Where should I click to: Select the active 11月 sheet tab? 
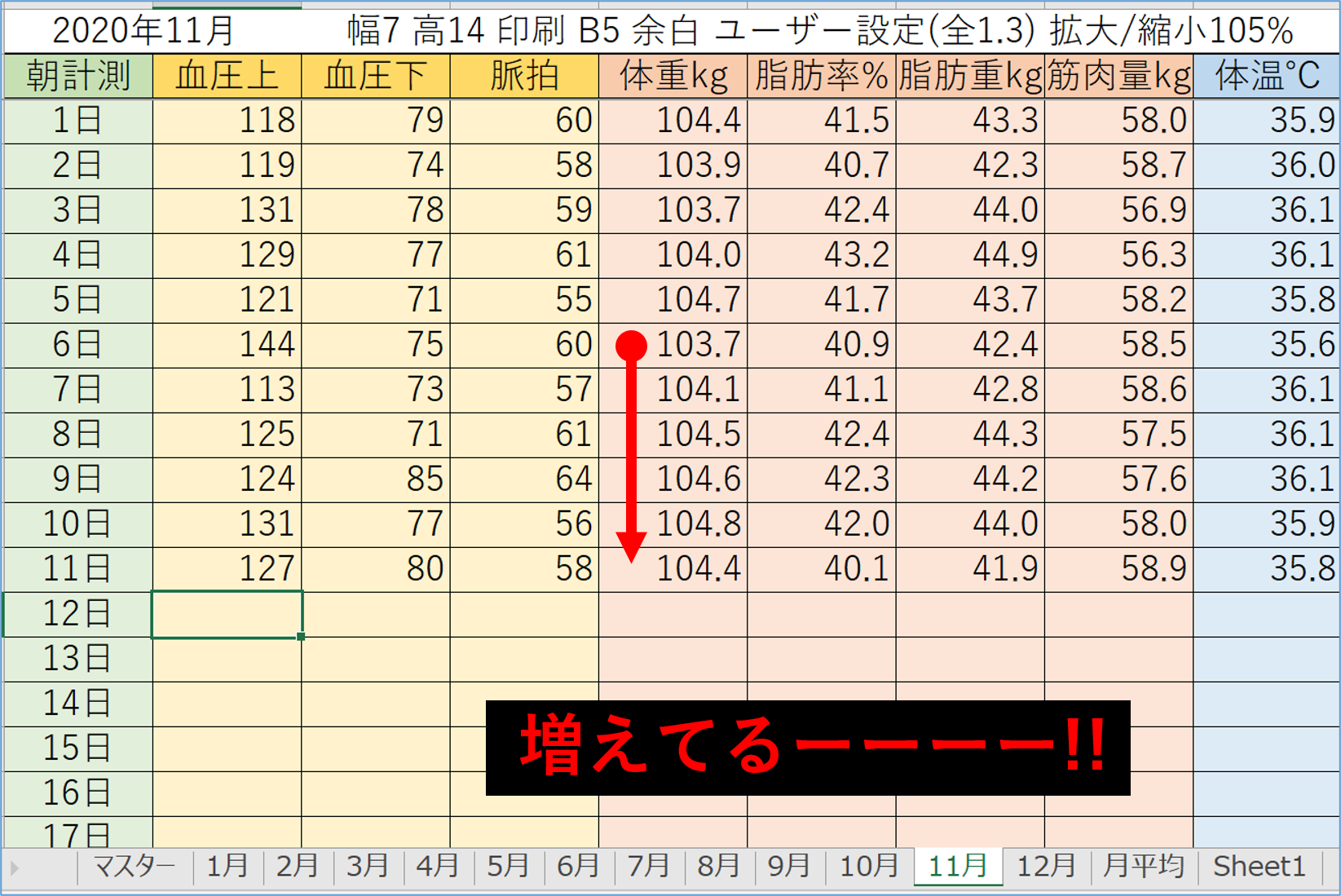[958, 867]
